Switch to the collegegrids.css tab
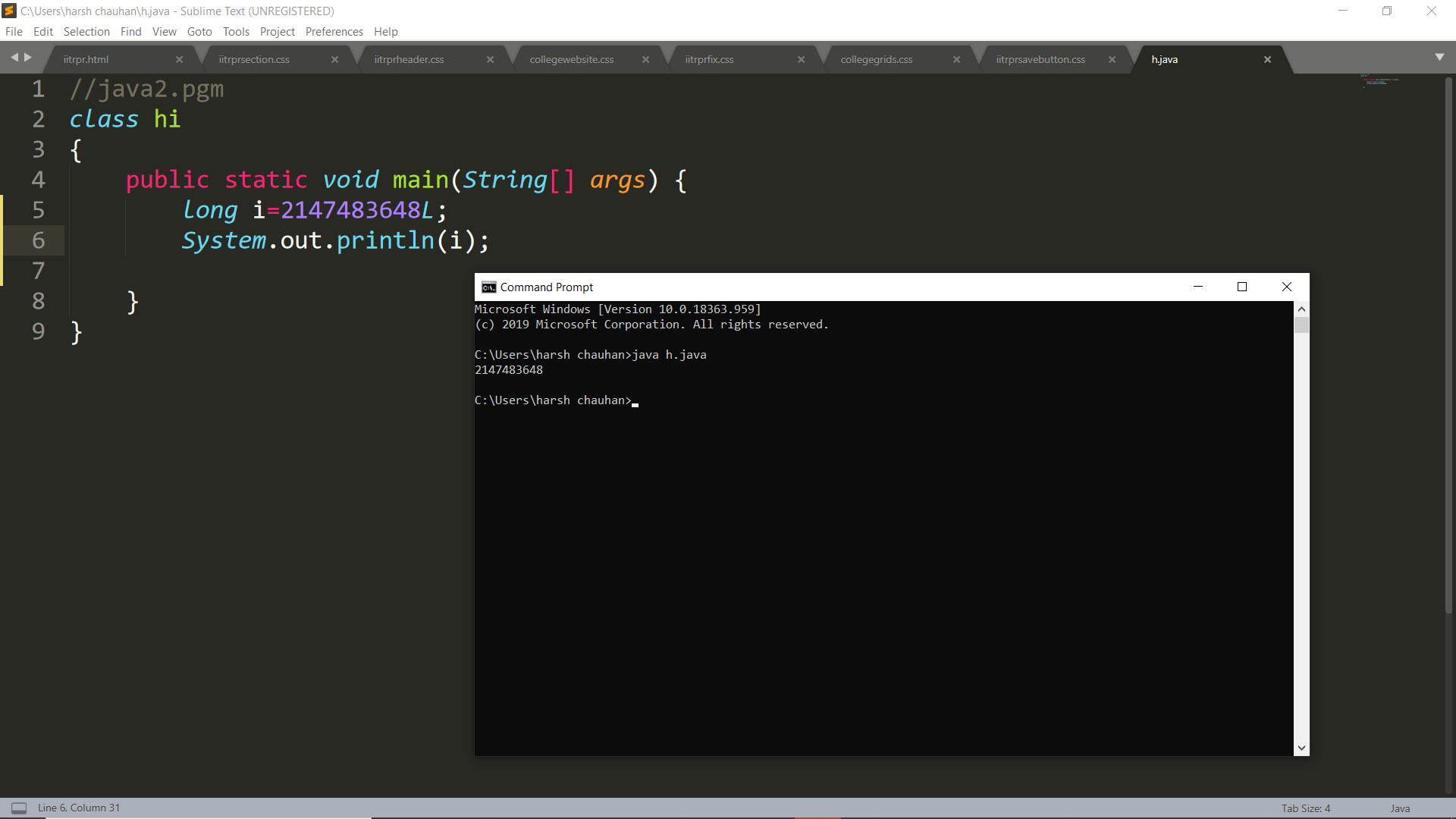Image resolution: width=1456 pixels, height=819 pixels. (876, 60)
